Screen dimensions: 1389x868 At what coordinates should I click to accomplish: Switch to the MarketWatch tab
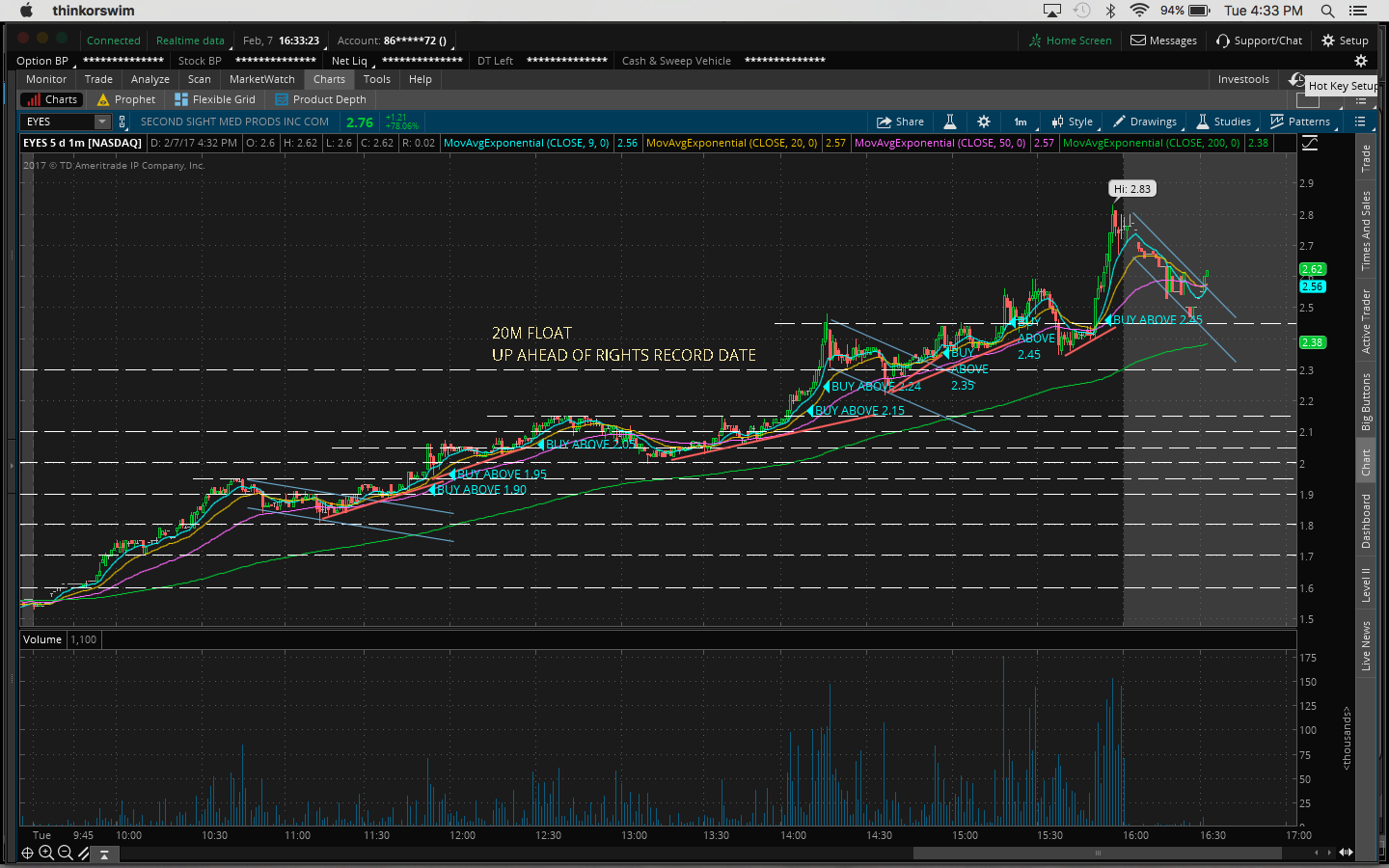261,79
